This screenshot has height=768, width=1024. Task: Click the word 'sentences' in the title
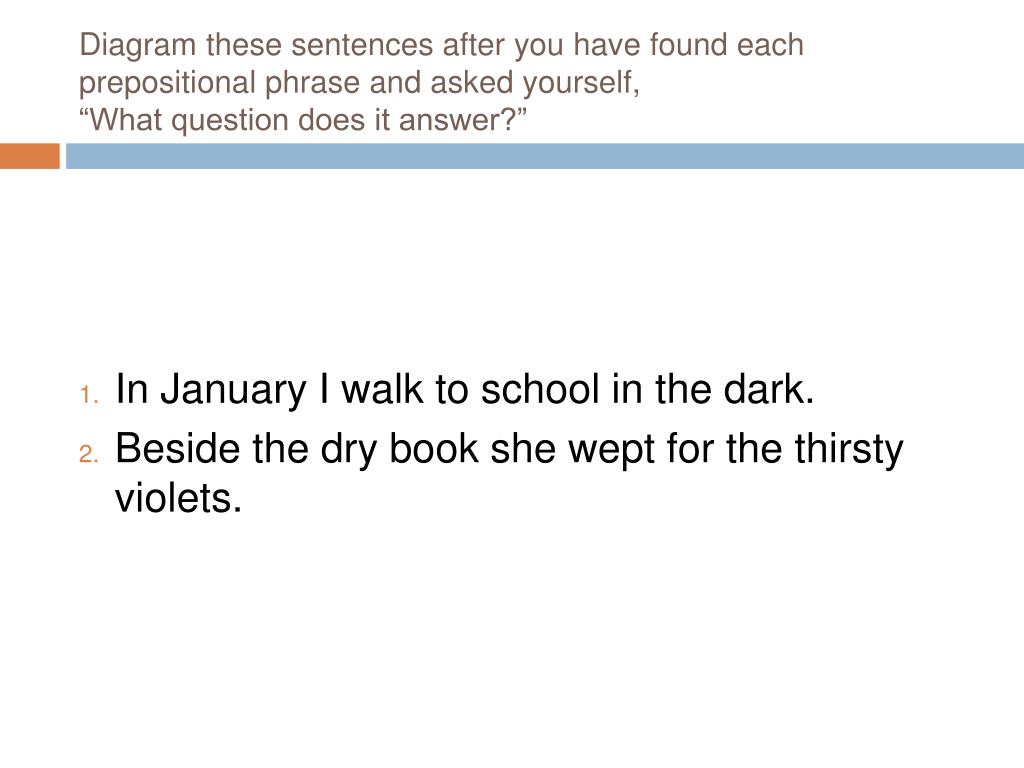coord(362,45)
